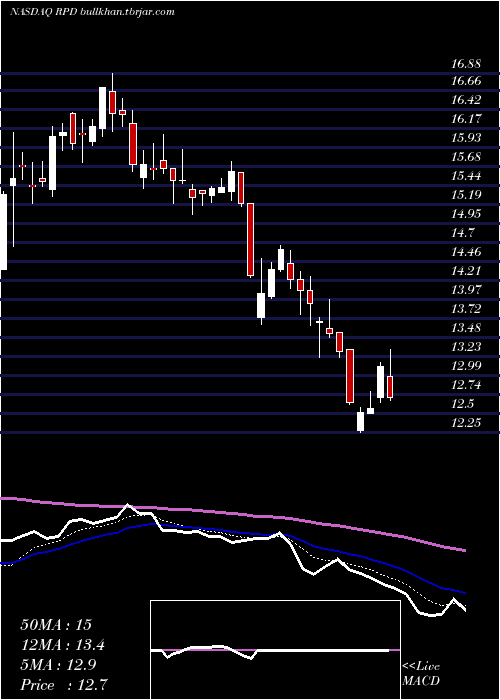500x700 pixels.
Task: Click the 13.23 price axis label
Action: pyautogui.click(x=466, y=347)
